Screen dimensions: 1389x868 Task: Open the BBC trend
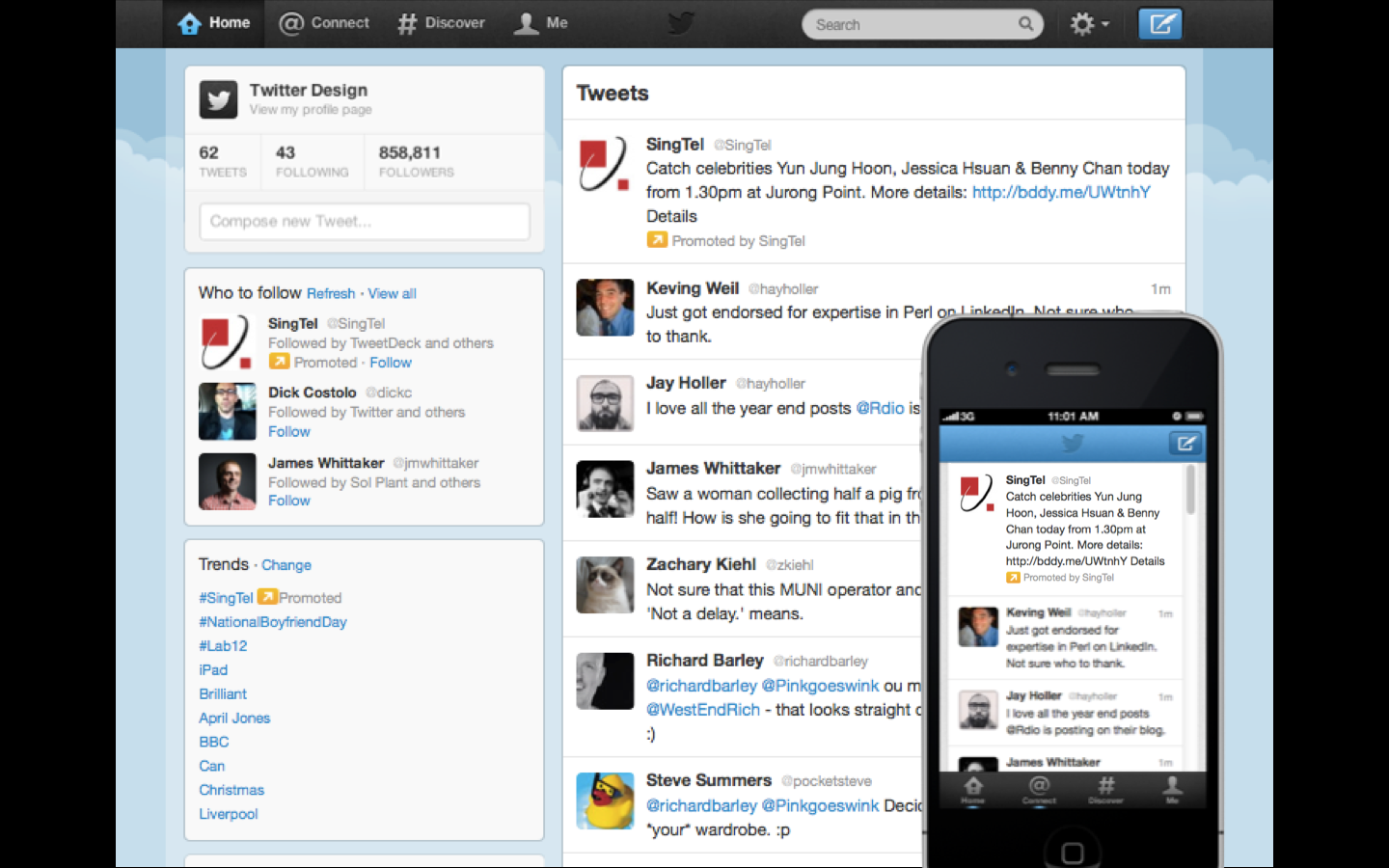pos(214,743)
